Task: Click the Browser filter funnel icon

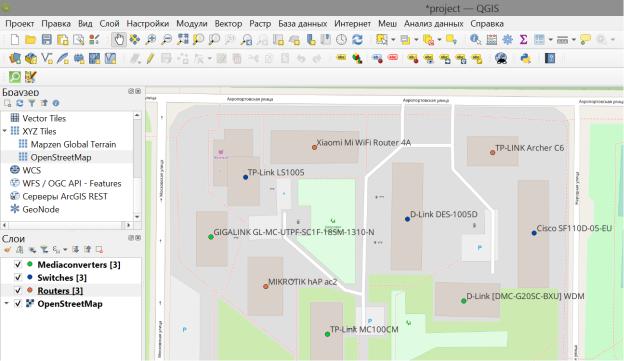Action: click(x=31, y=103)
